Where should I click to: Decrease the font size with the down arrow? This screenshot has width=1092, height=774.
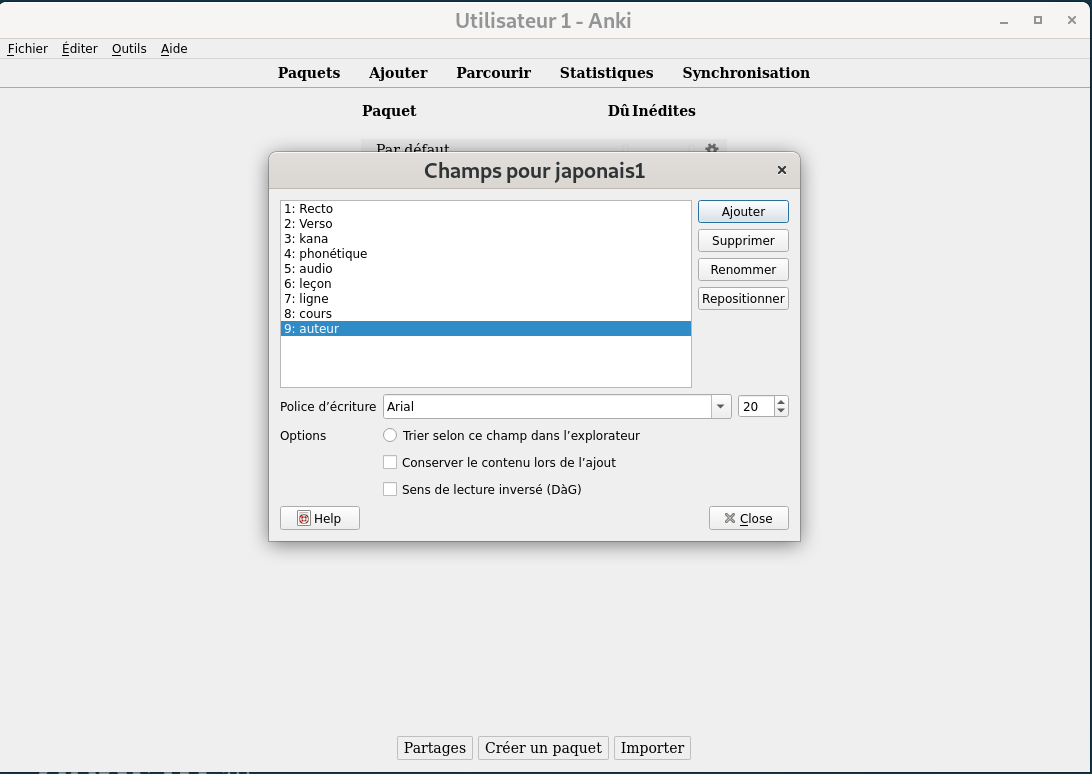click(781, 411)
